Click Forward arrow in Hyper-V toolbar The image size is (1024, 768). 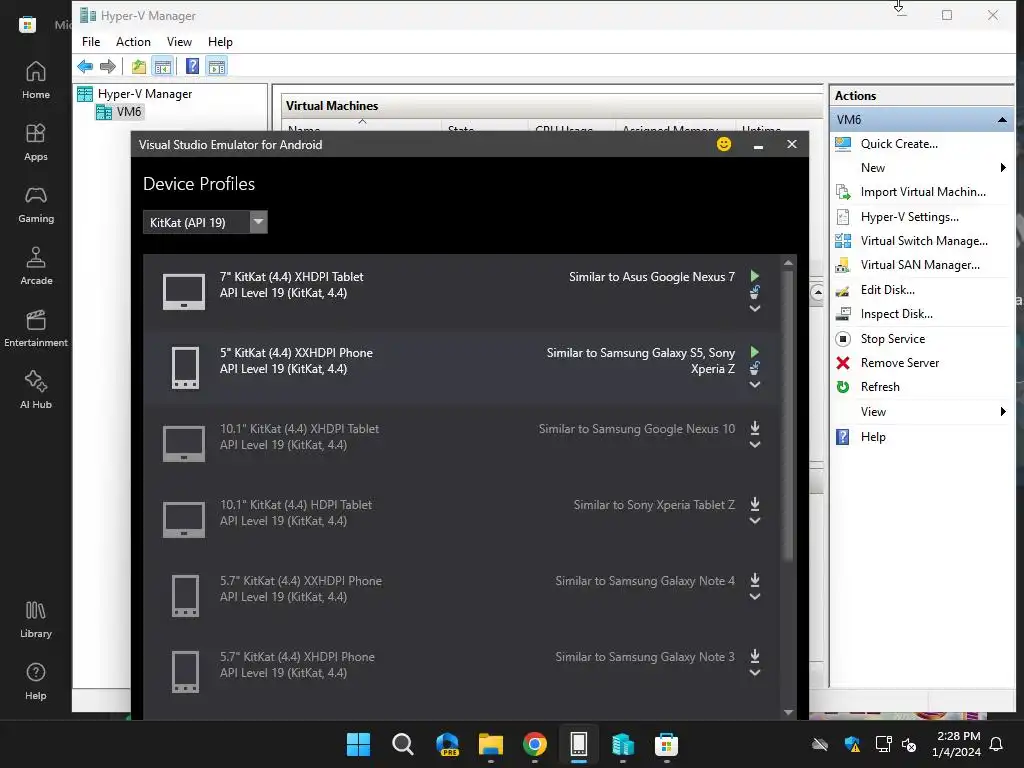click(x=108, y=66)
